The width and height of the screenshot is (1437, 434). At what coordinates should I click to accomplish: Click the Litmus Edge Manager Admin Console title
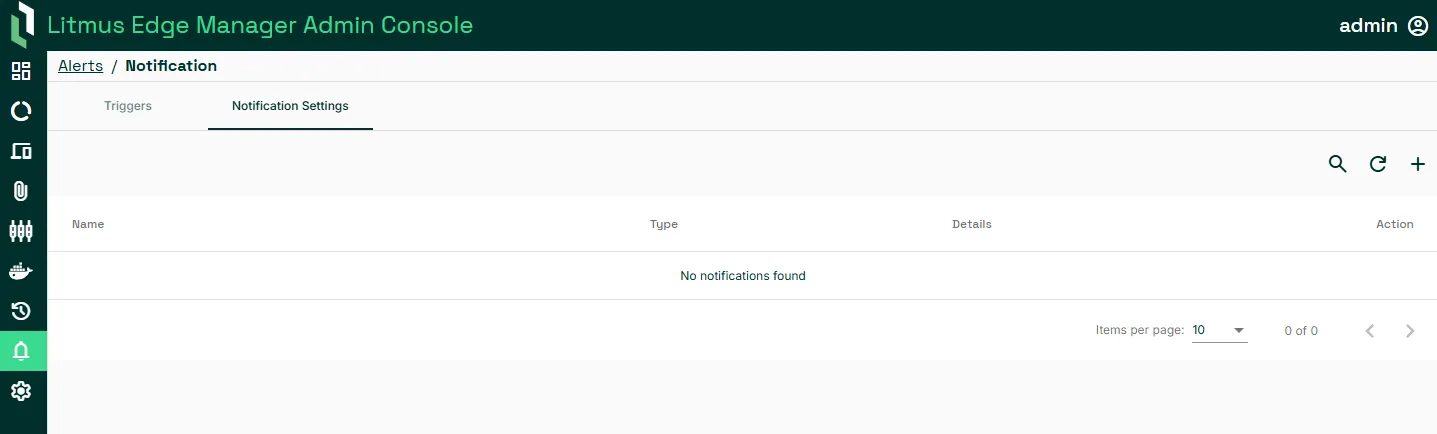coord(260,26)
